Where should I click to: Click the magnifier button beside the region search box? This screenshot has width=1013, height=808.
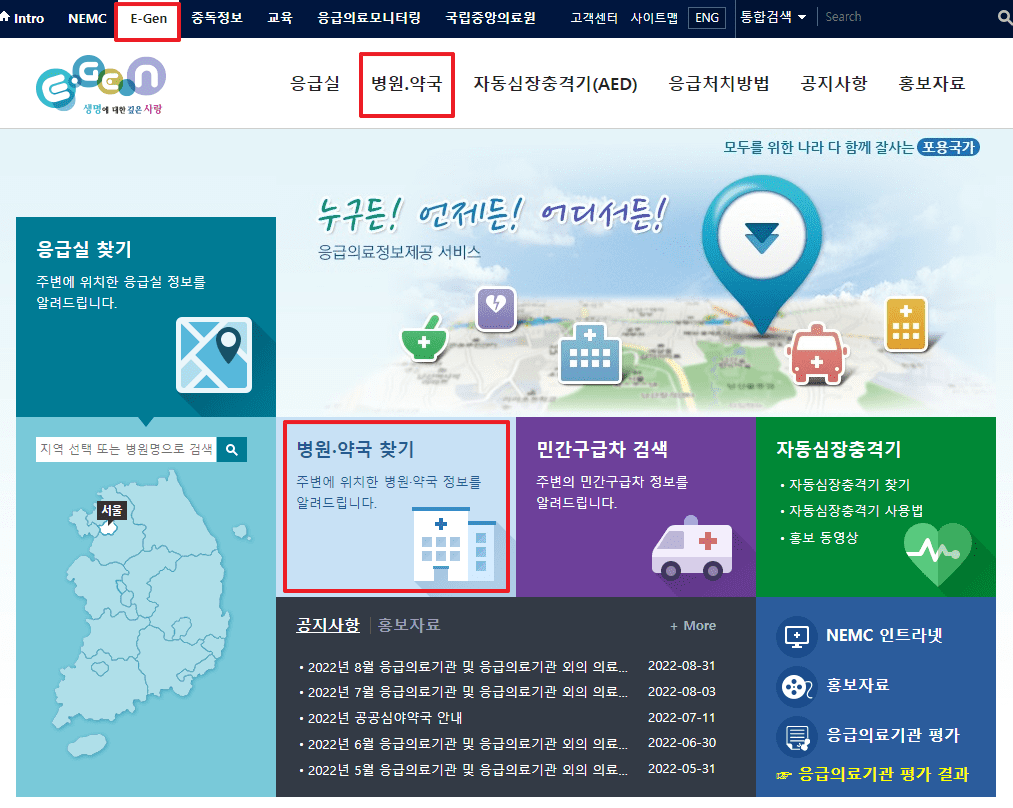tap(231, 449)
